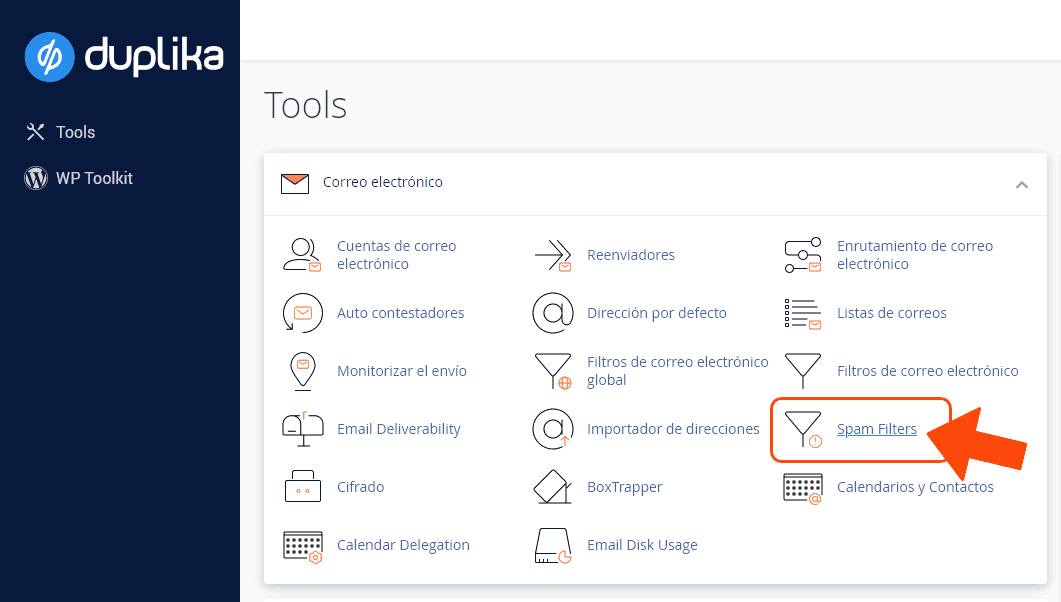
Task: Open Tools in the left sidebar
Action: pyautogui.click(x=75, y=132)
